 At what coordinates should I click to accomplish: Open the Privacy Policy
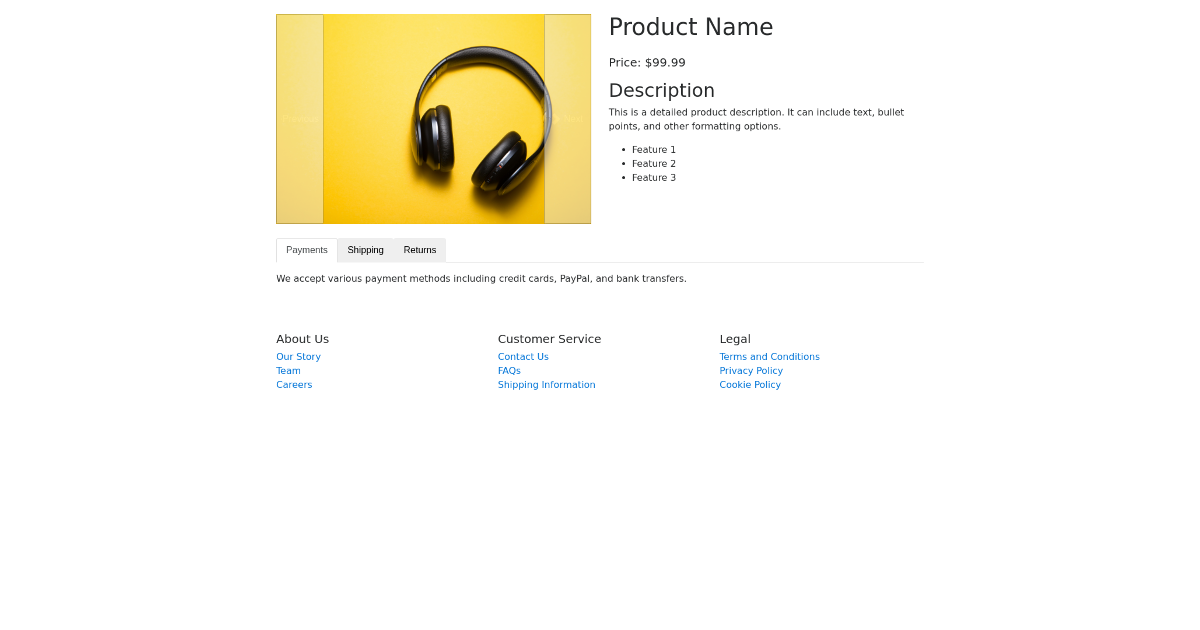[751, 370]
